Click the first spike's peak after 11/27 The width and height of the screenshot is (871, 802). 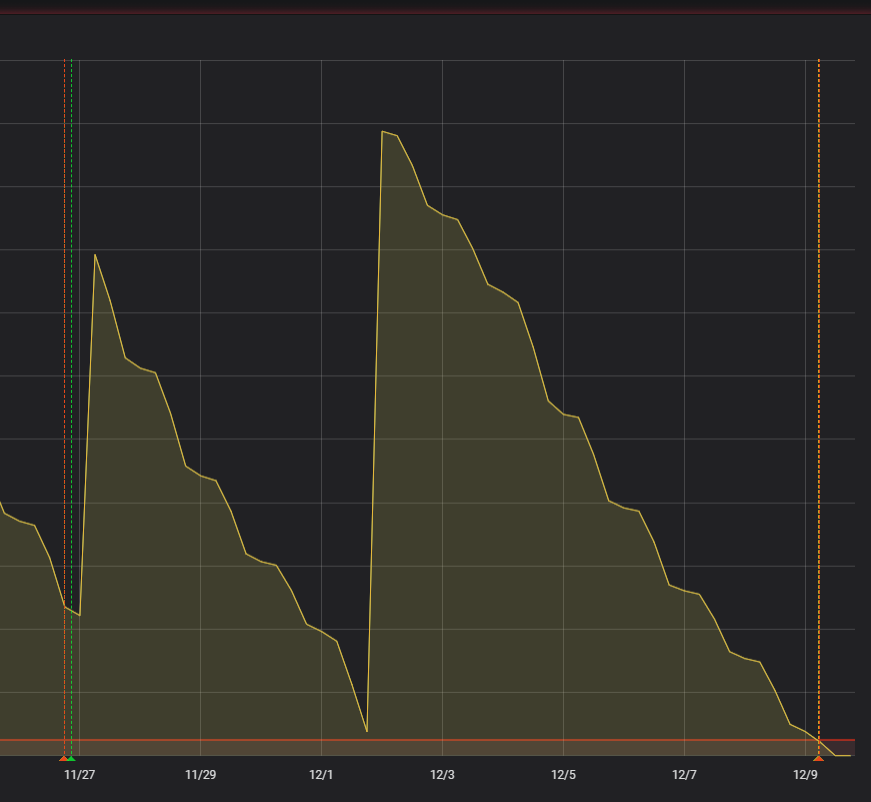(x=95, y=255)
